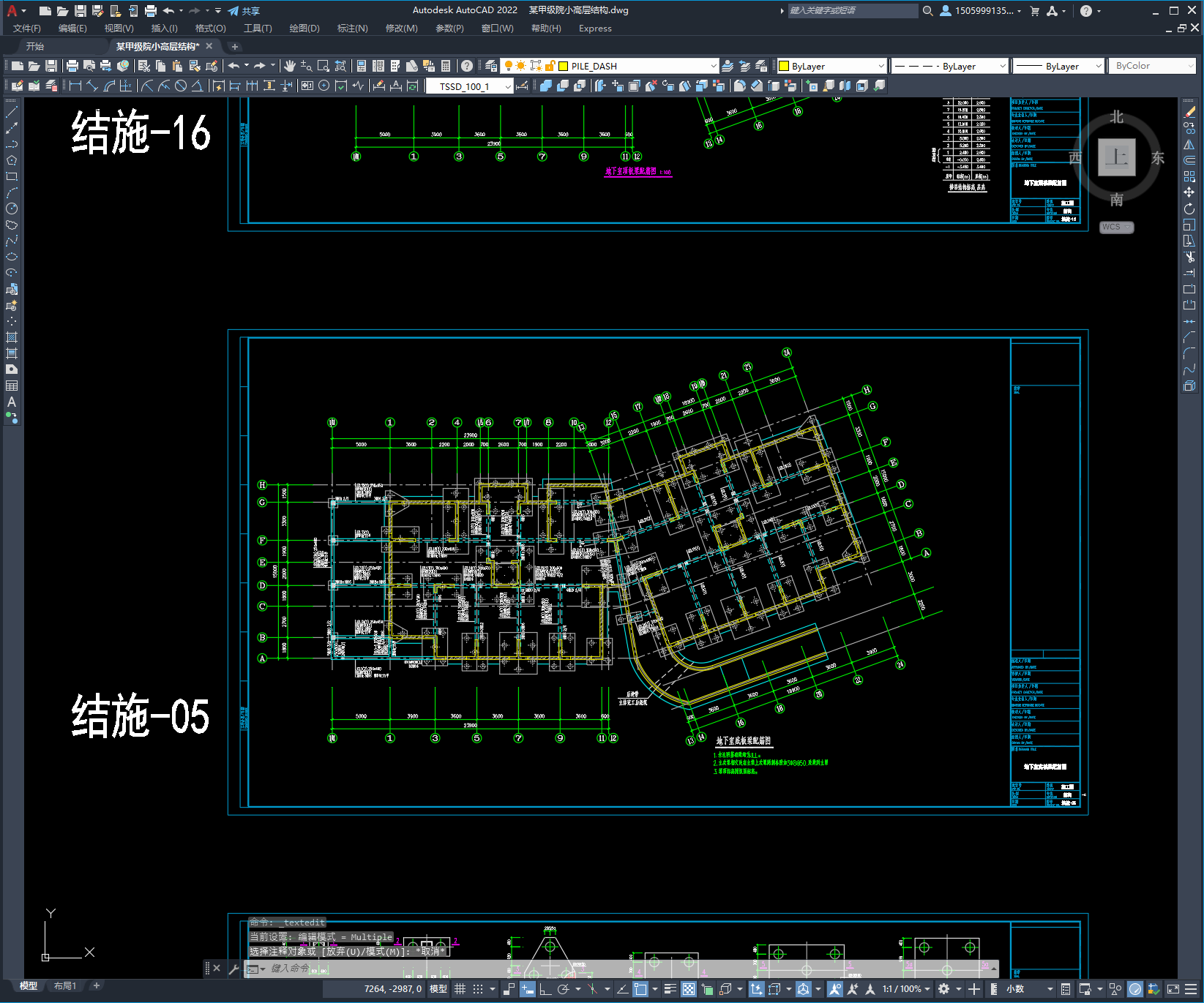Select the Rotate tool in modify toolbar

pos(1189,209)
